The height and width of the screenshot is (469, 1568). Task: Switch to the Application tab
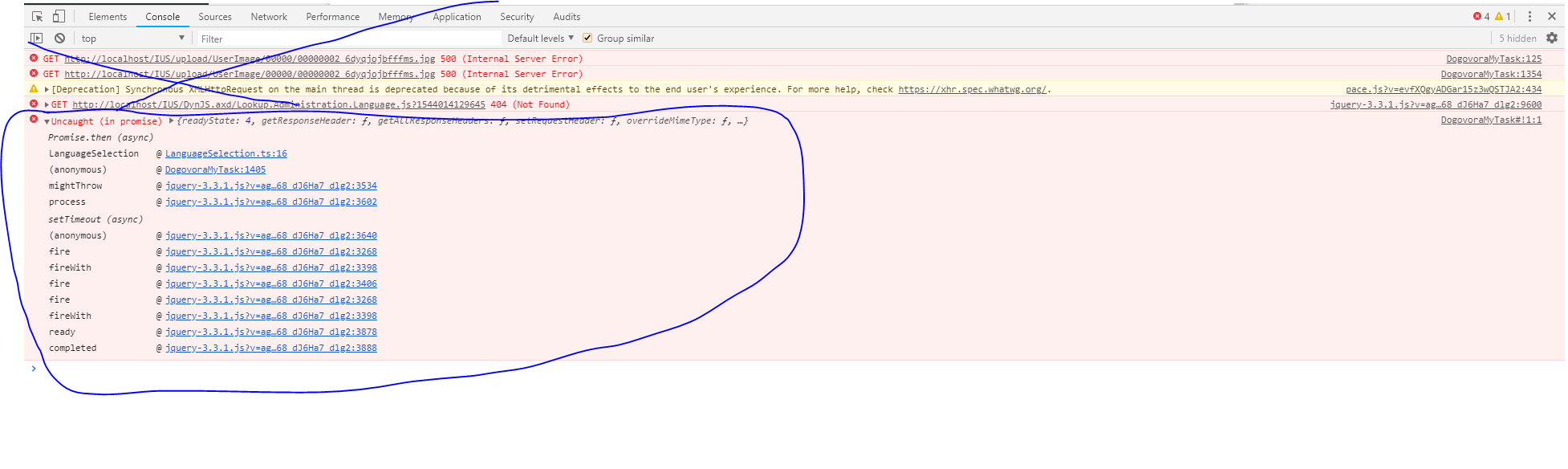[457, 16]
